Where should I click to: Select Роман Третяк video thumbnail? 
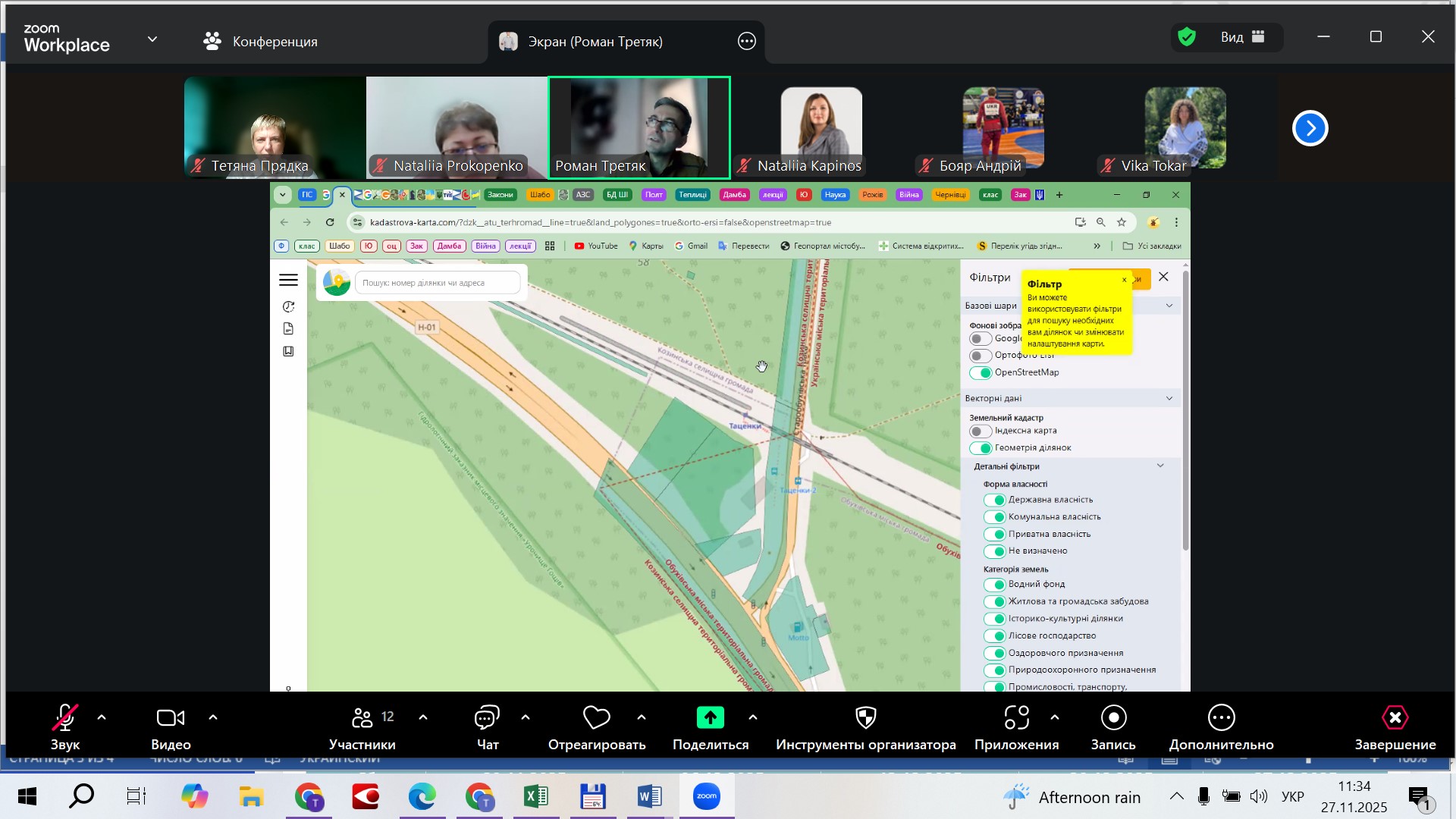point(639,127)
